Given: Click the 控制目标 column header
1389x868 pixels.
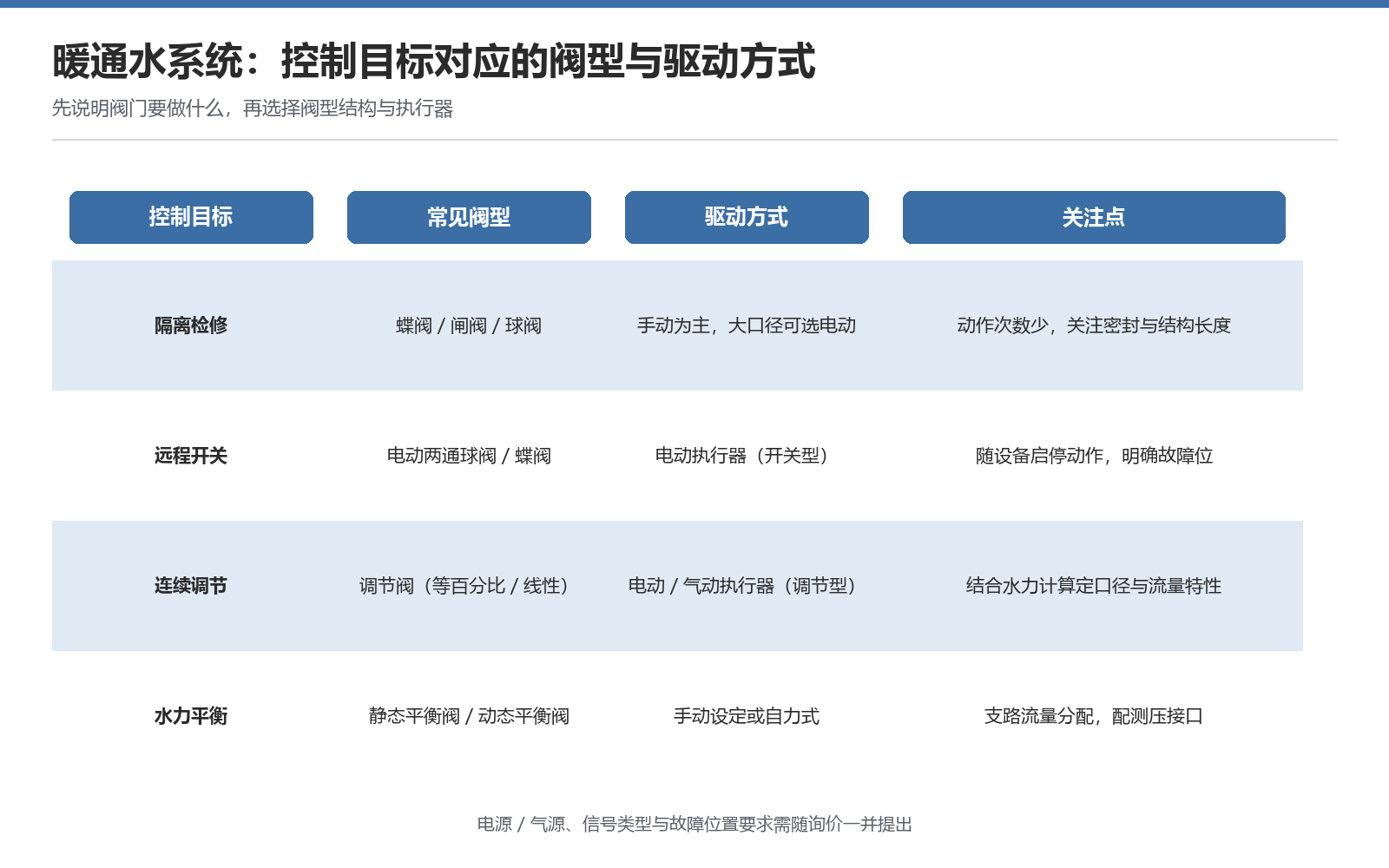Looking at the screenshot, I should tap(191, 217).
